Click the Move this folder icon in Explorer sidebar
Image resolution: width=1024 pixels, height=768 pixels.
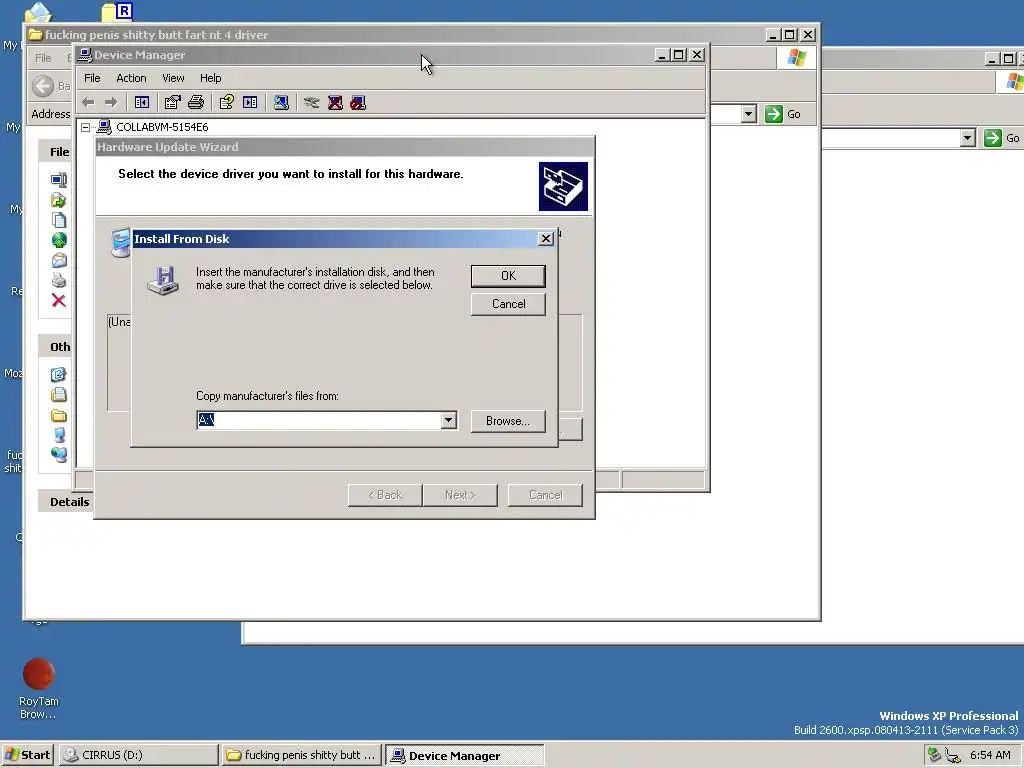[59, 200]
